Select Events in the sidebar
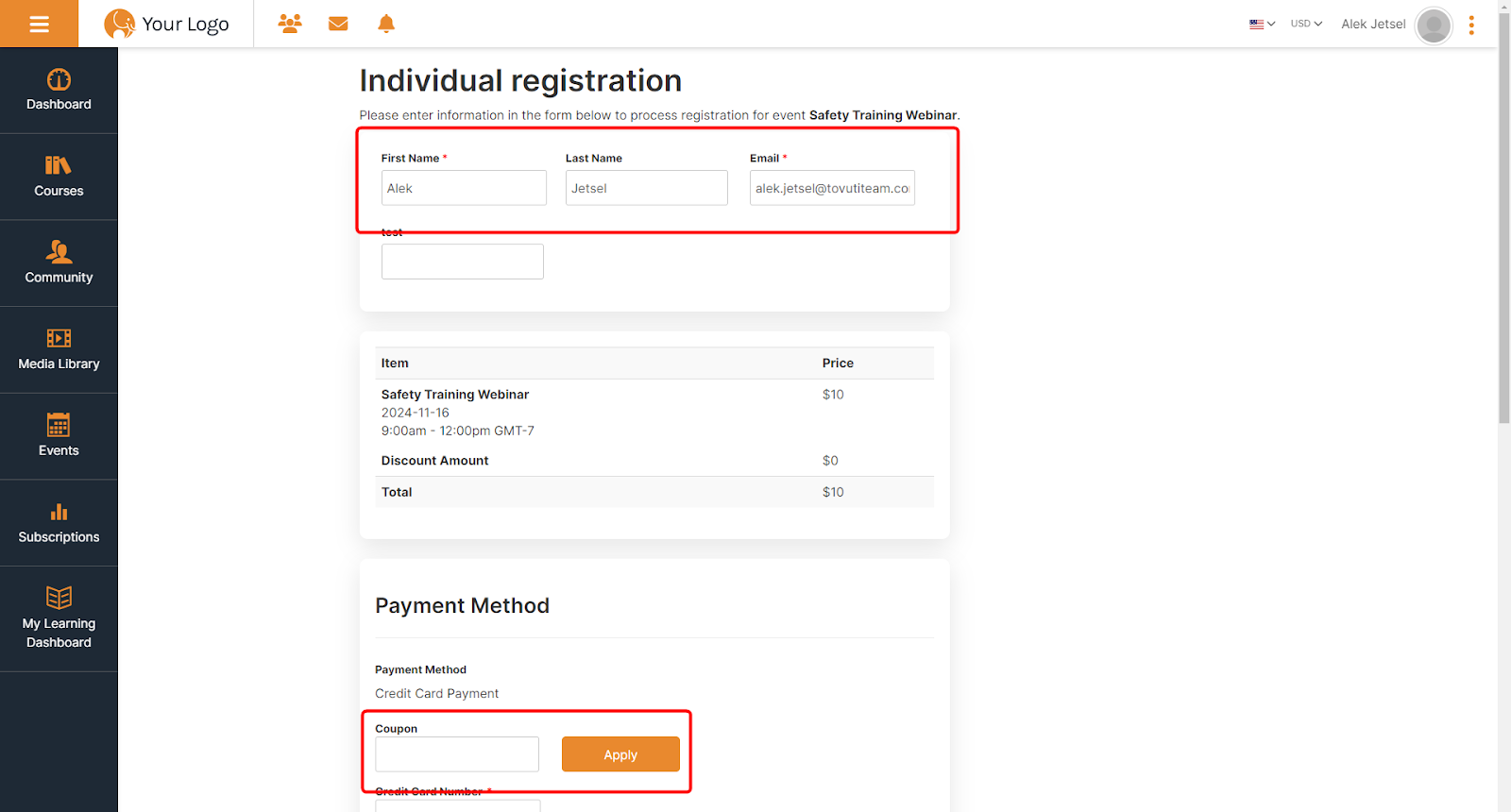1511x812 pixels. coord(59,436)
